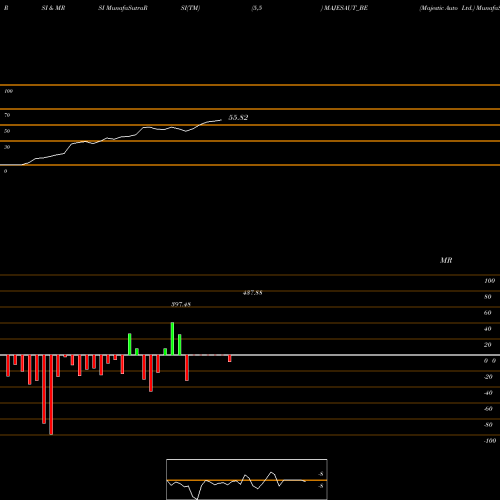Click the small last red bar on zero line
Viewport: 500px width, 500px height.
point(230,358)
